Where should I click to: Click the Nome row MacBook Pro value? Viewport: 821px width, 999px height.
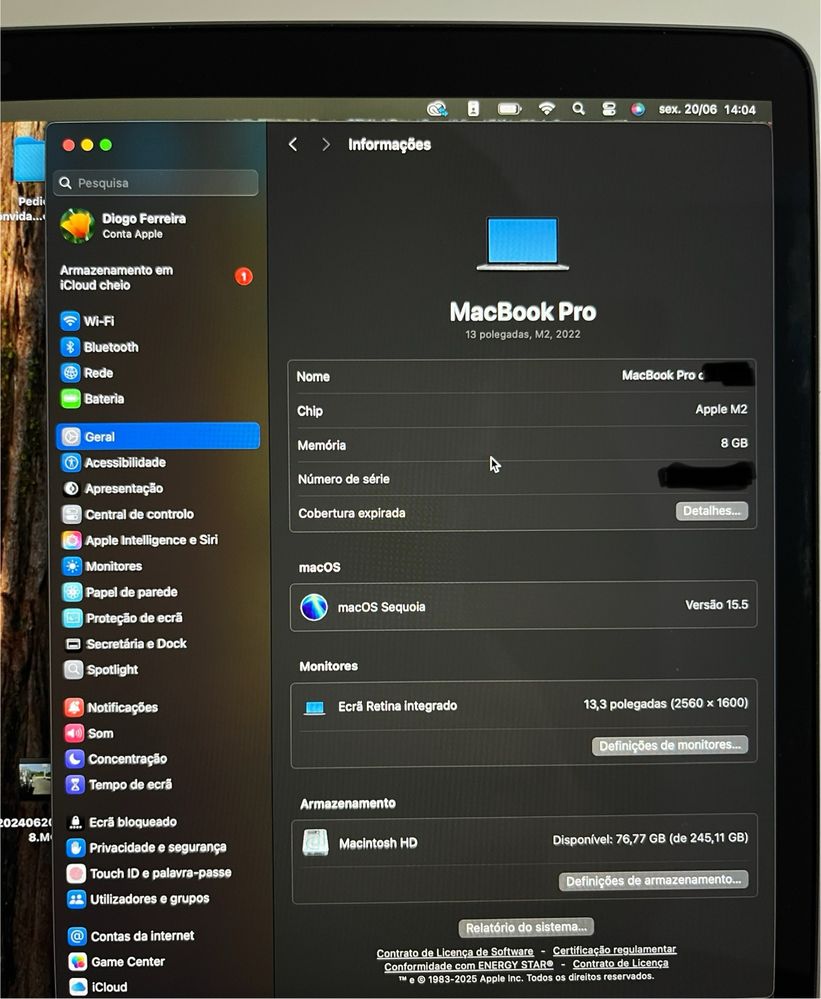coord(662,375)
